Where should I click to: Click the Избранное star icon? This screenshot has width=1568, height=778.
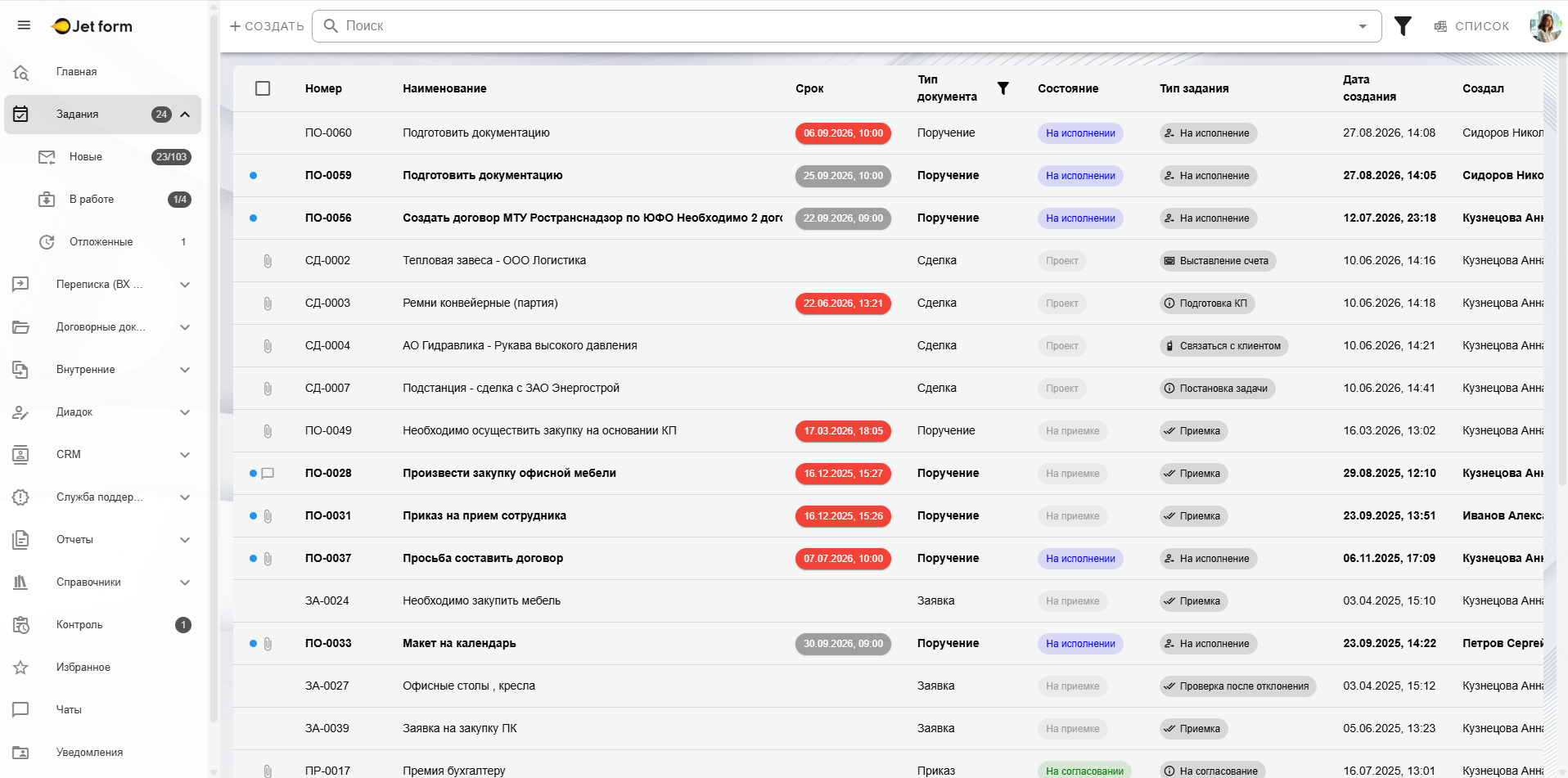pyautogui.click(x=21, y=668)
